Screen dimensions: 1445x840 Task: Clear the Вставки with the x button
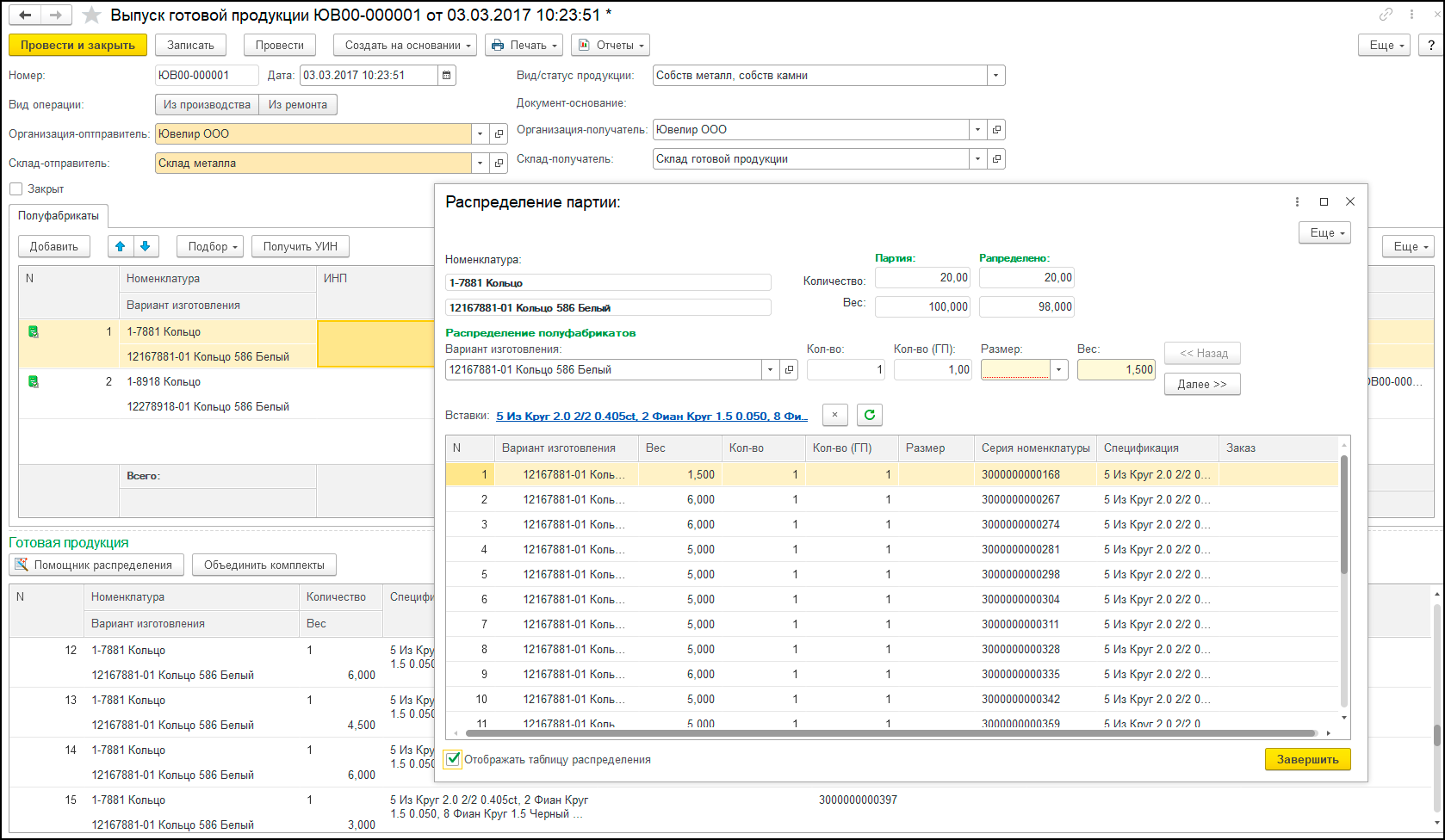(x=834, y=416)
